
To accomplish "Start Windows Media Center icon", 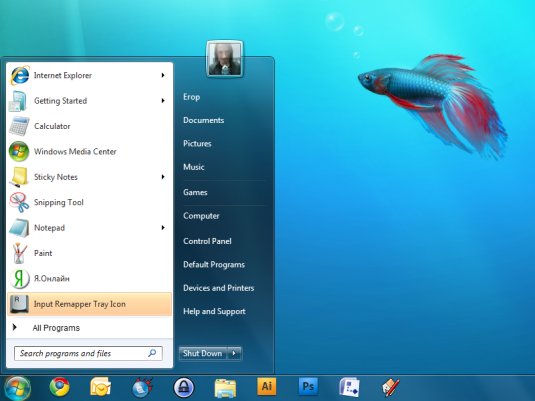I will coord(19,152).
